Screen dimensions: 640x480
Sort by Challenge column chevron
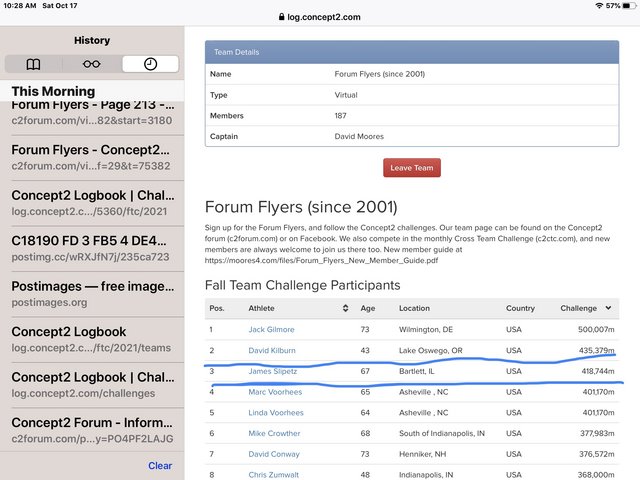point(608,308)
